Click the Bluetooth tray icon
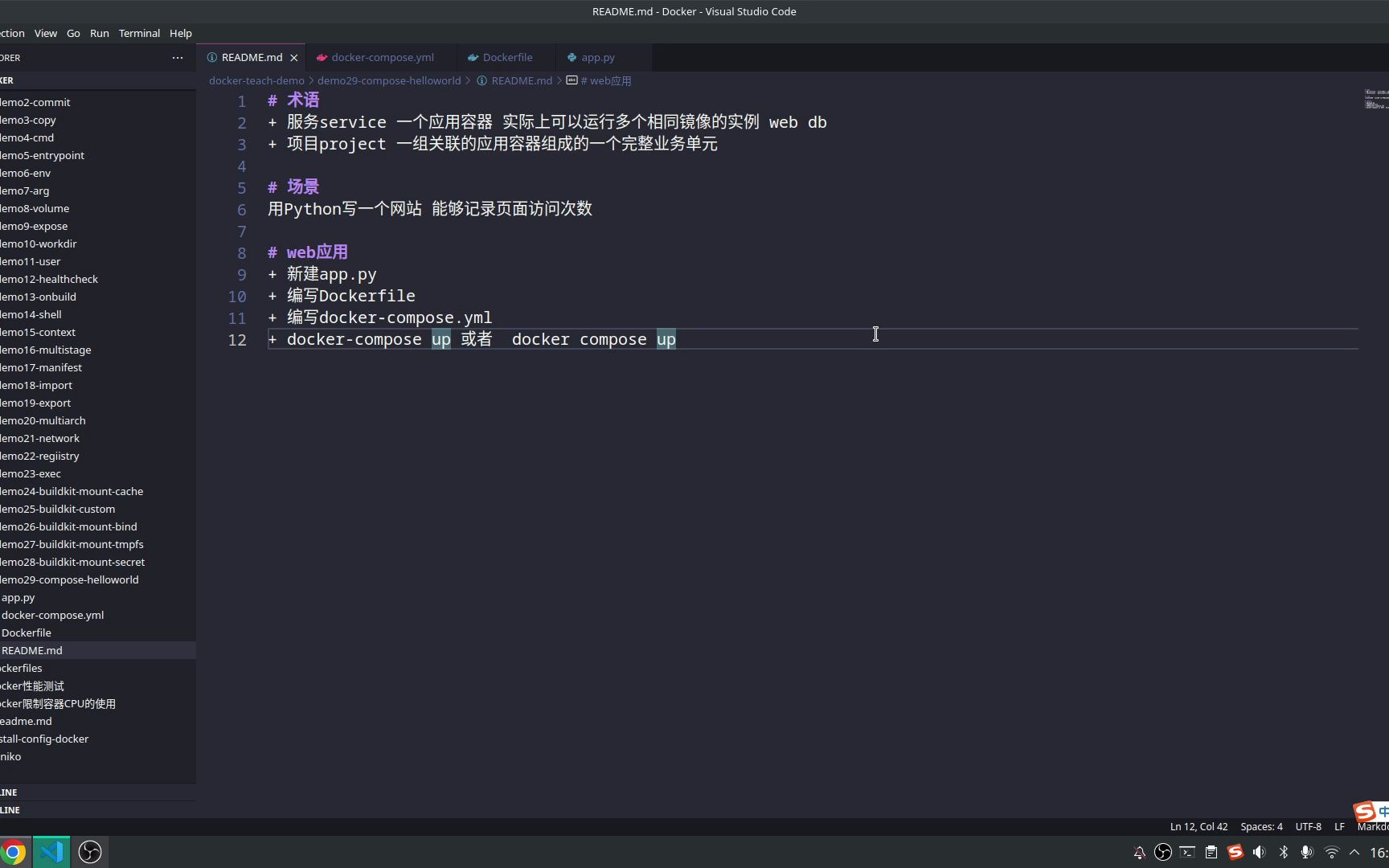Viewport: 1389px width, 868px height. tap(1284, 853)
